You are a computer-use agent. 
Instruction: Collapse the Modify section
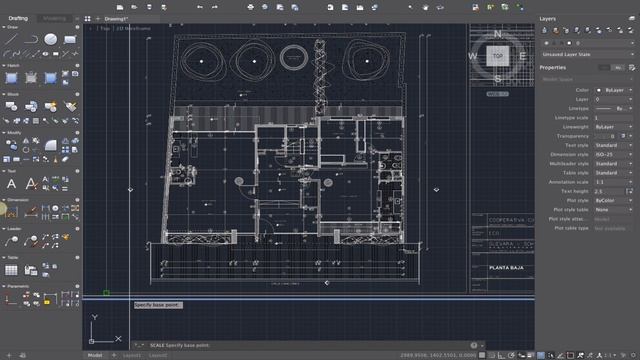click(4, 133)
